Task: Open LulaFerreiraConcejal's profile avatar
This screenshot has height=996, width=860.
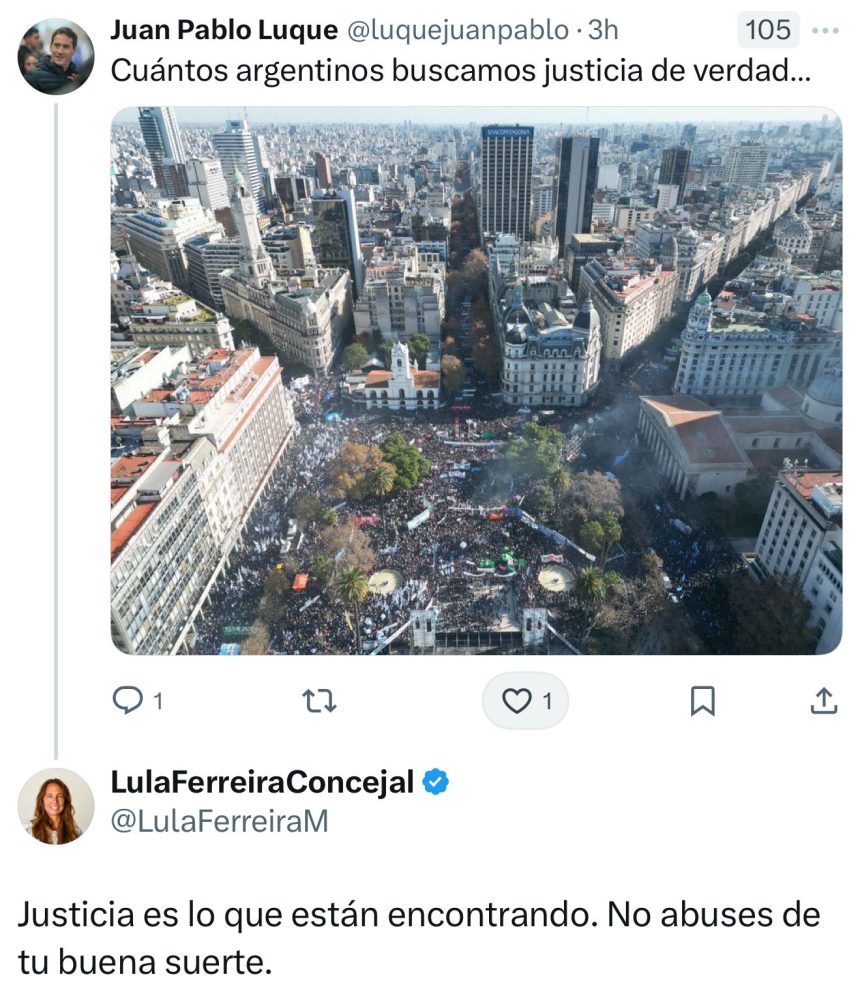Action: coord(56,805)
